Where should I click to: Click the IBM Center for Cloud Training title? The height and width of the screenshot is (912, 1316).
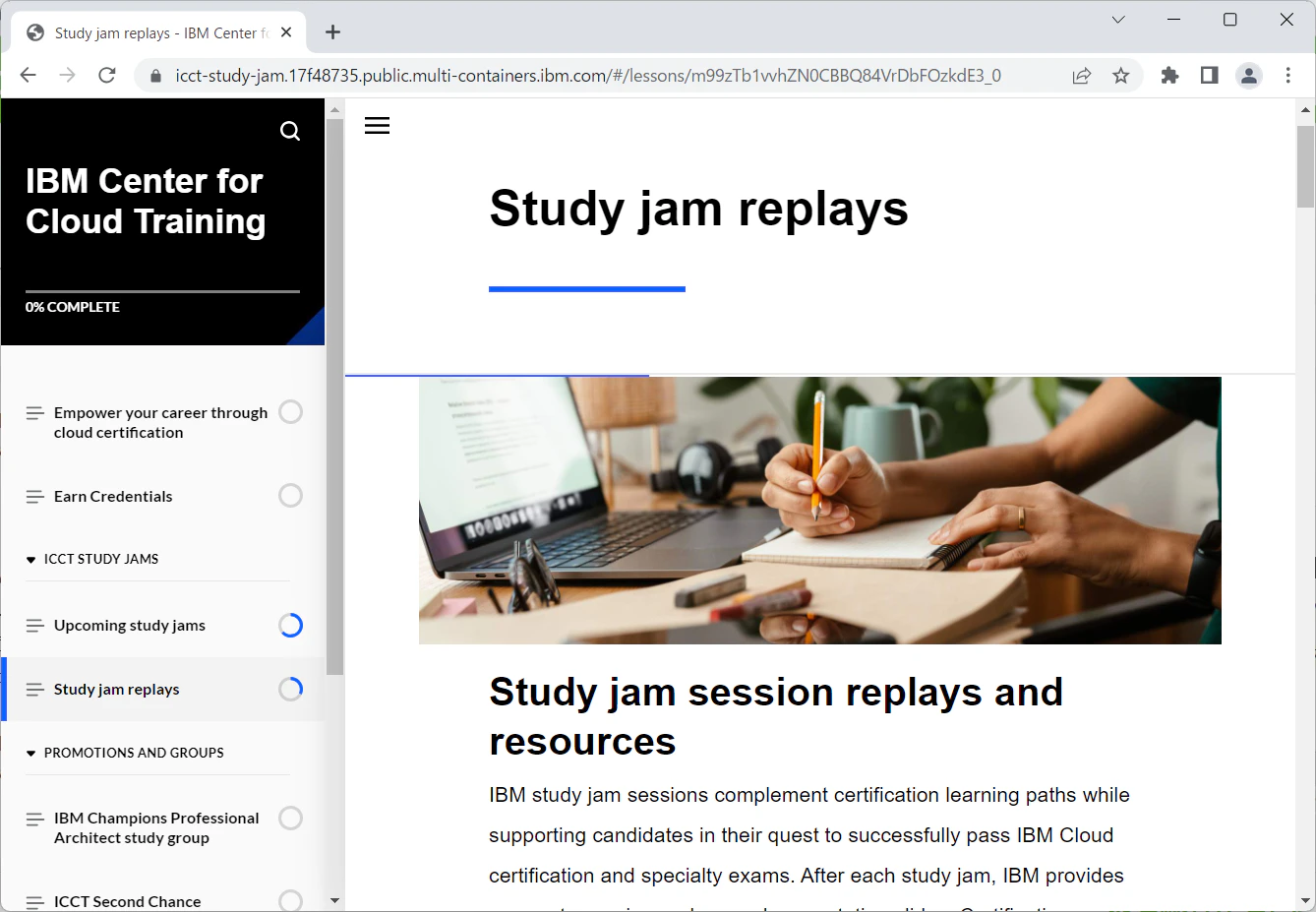click(146, 202)
